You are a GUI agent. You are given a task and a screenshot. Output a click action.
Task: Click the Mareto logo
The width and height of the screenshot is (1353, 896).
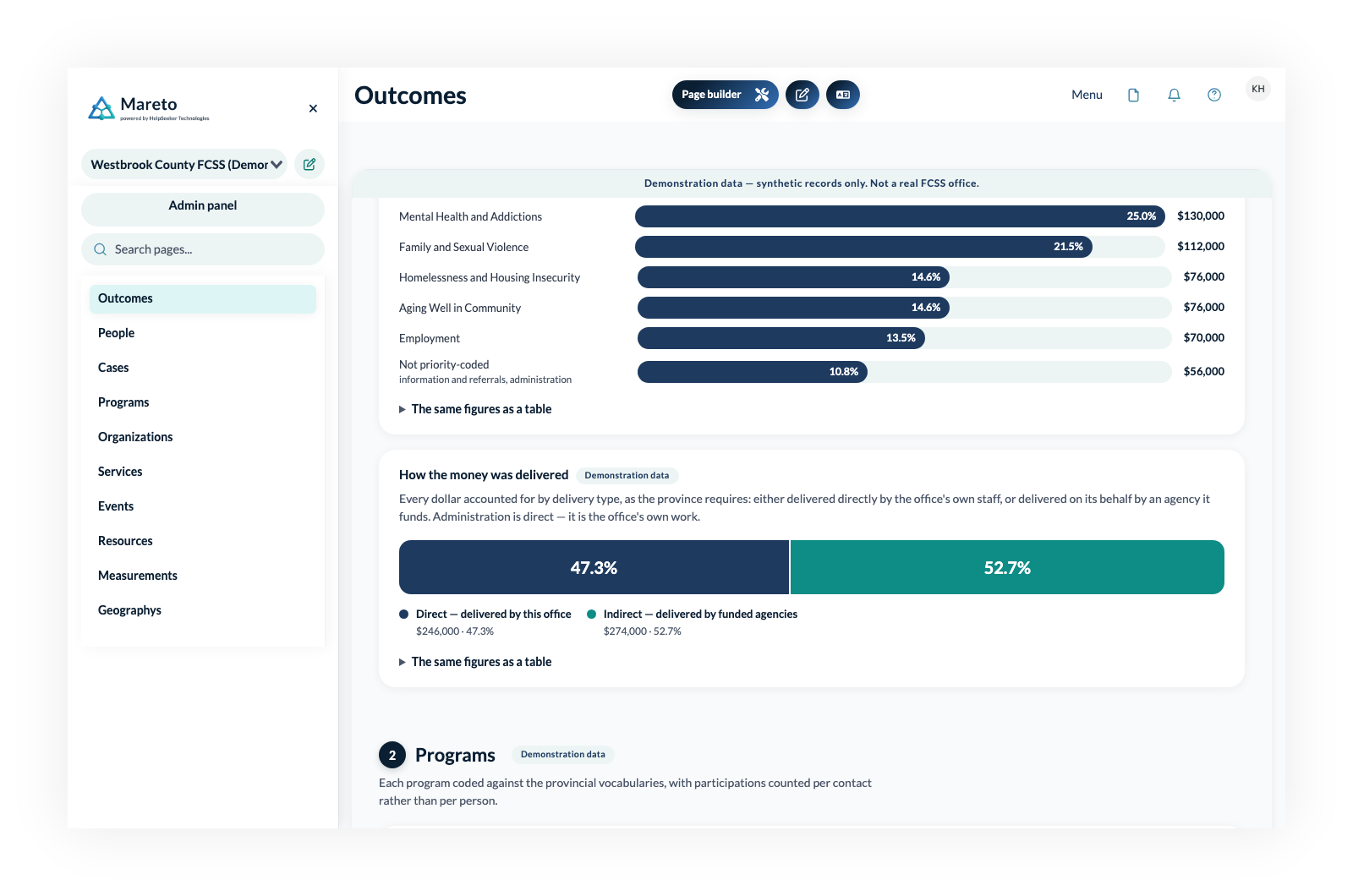(x=149, y=108)
